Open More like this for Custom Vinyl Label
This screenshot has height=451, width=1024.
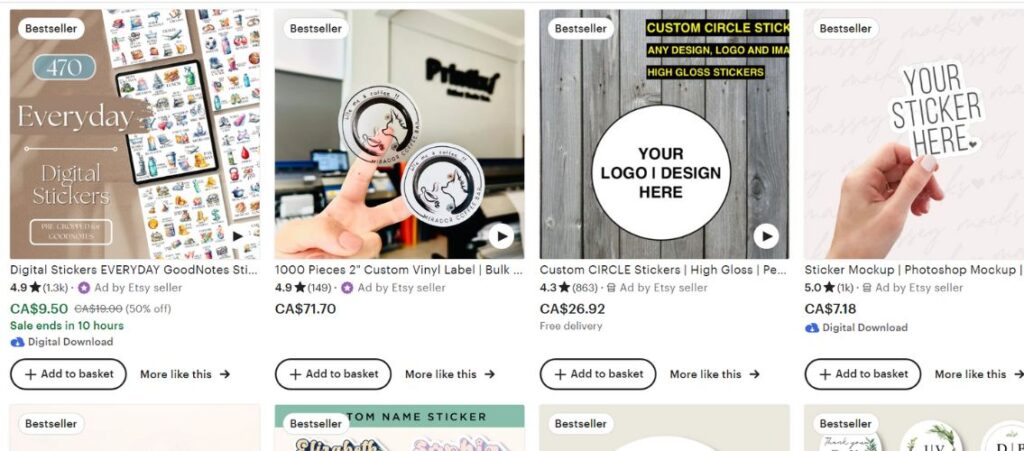[450, 375]
